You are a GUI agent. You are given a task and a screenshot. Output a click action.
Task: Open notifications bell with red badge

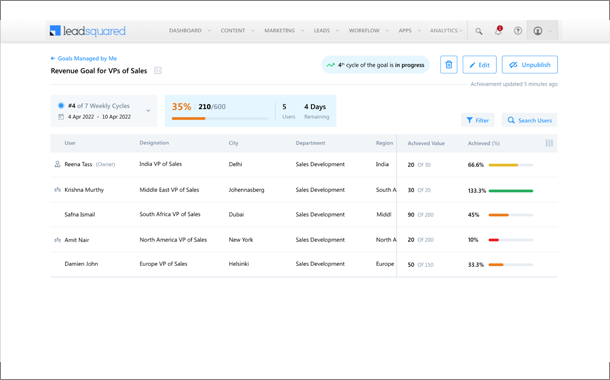tap(498, 31)
